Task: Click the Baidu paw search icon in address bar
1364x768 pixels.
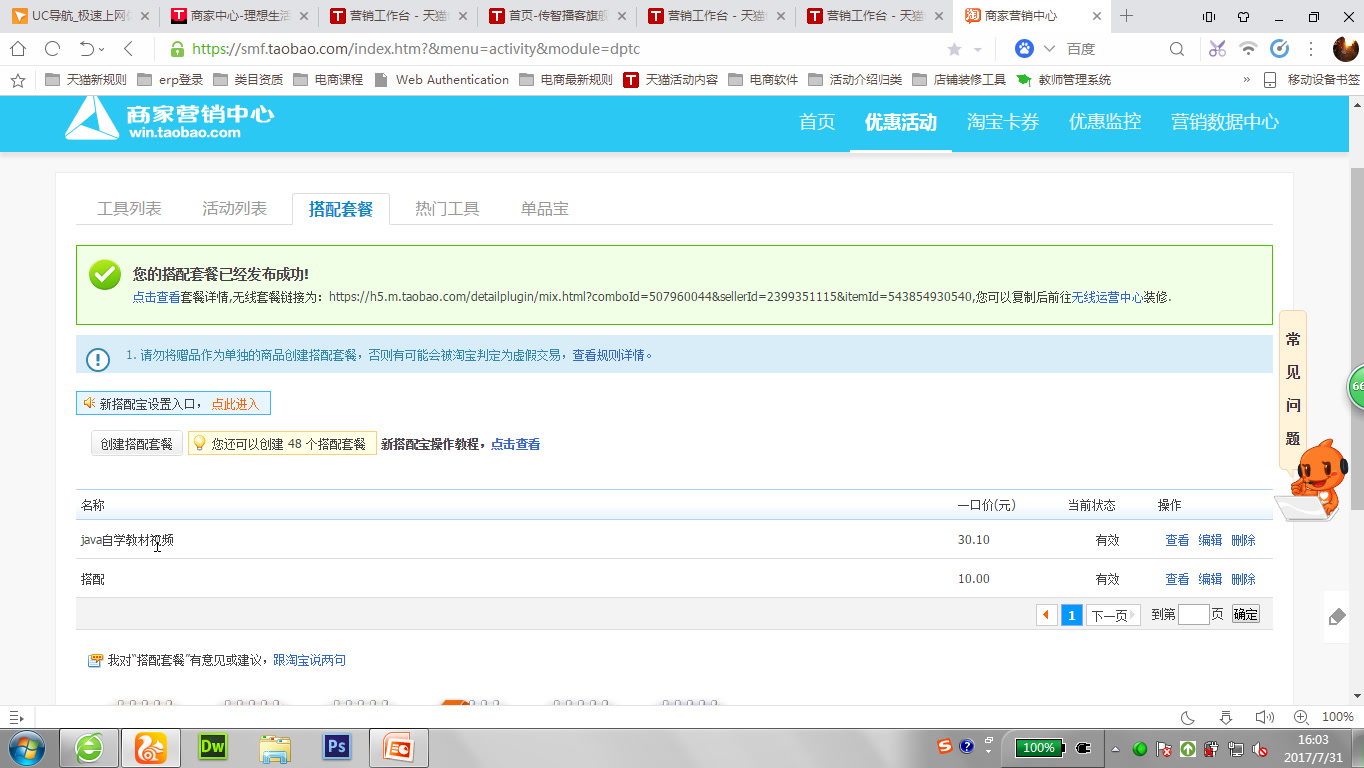Action: [x=1025, y=48]
